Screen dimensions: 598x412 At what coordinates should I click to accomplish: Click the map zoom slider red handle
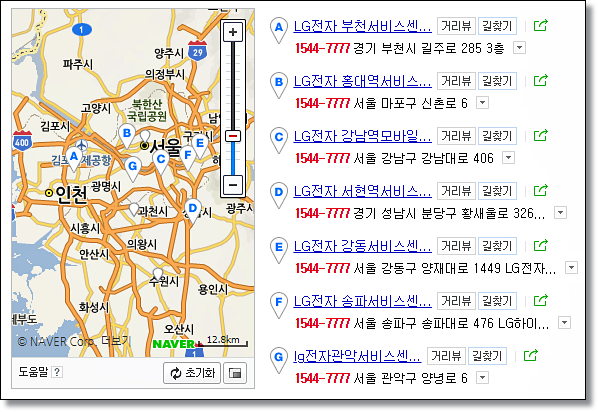click(x=233, y=136)
